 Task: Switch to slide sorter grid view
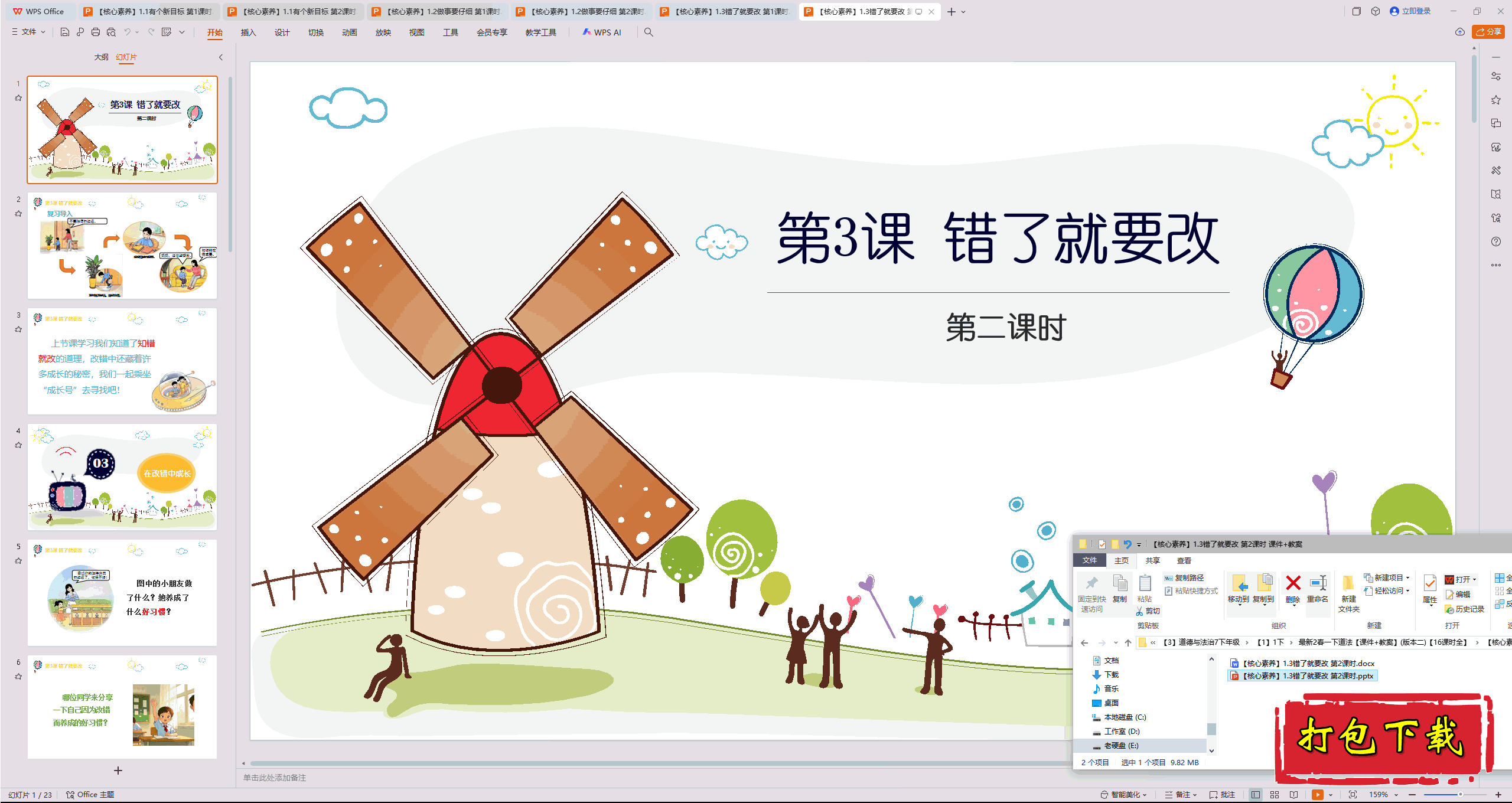click(x=1275, y=795)
